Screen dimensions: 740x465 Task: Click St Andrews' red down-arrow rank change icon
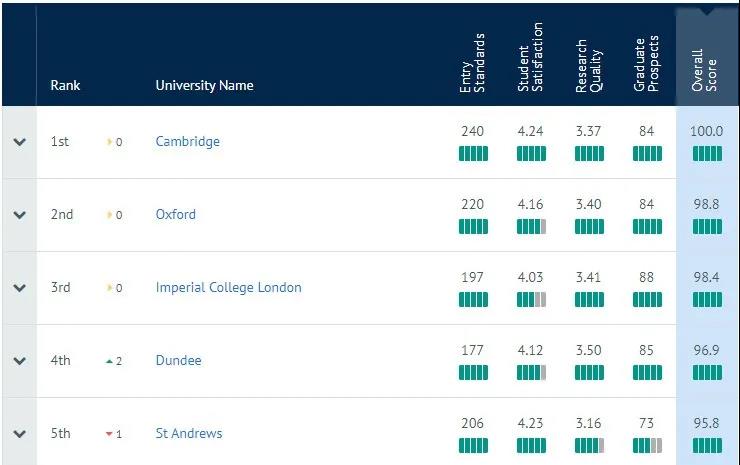point(109,434)
